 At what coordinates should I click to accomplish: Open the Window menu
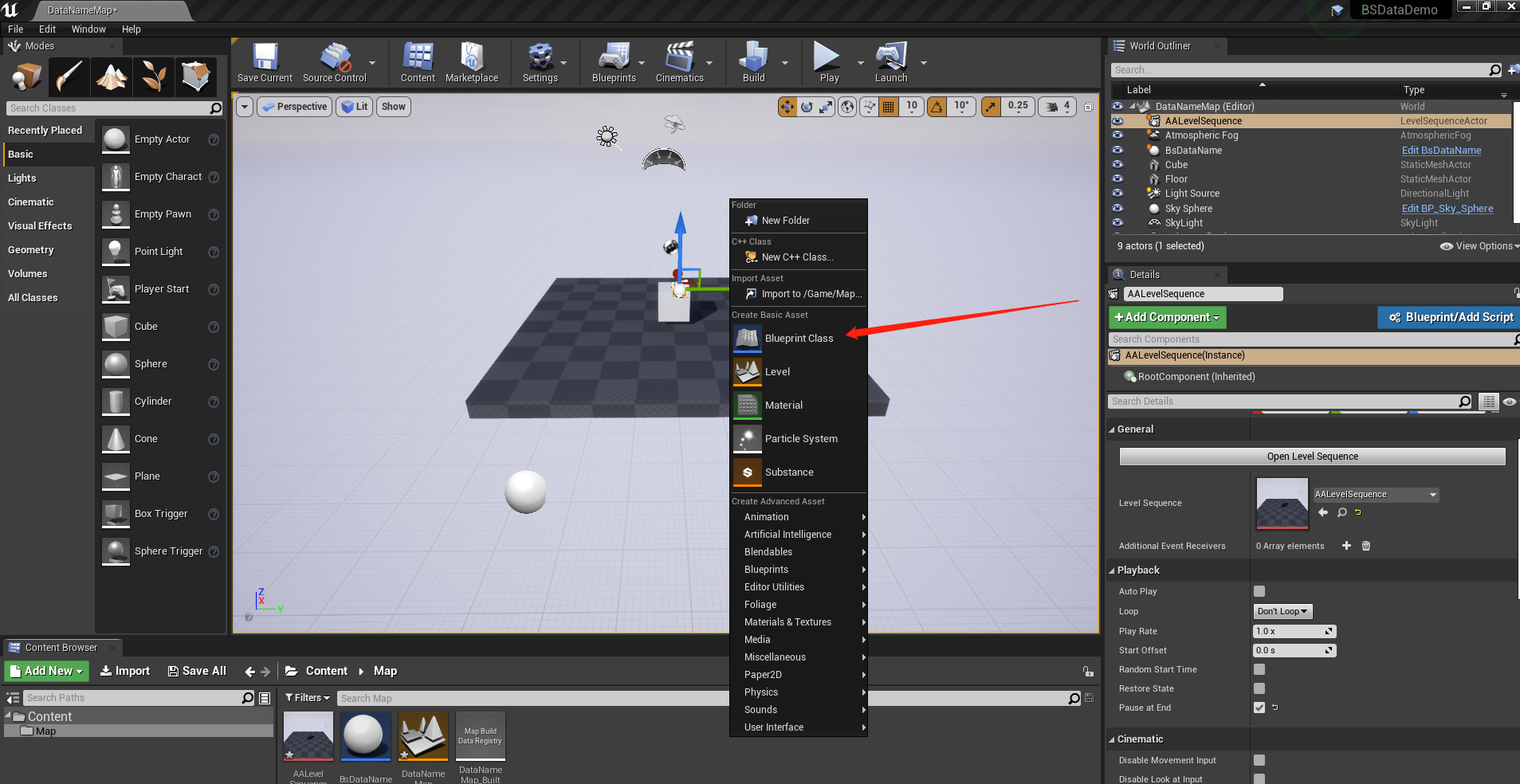88,29
